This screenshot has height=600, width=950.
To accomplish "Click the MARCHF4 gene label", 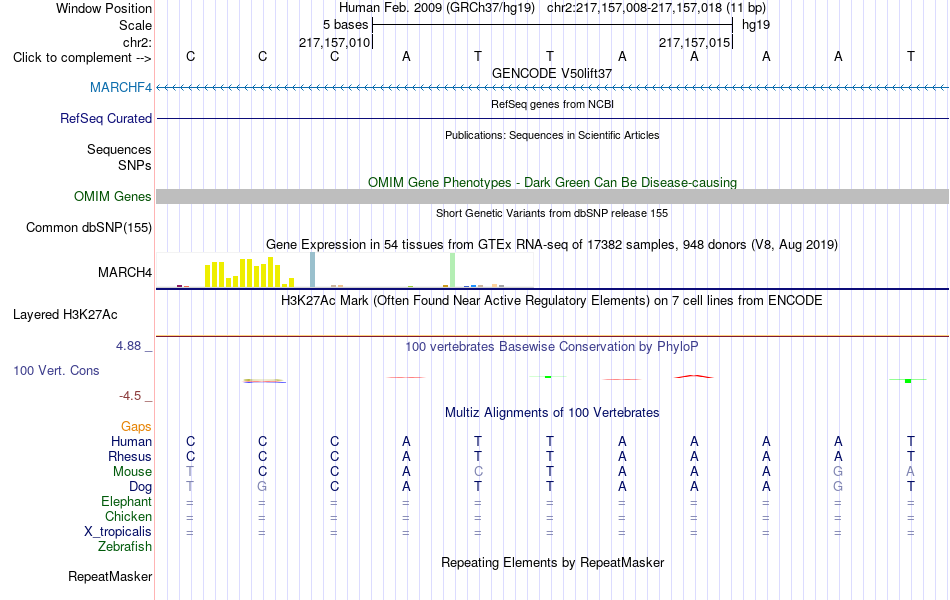I will [121, 87].
